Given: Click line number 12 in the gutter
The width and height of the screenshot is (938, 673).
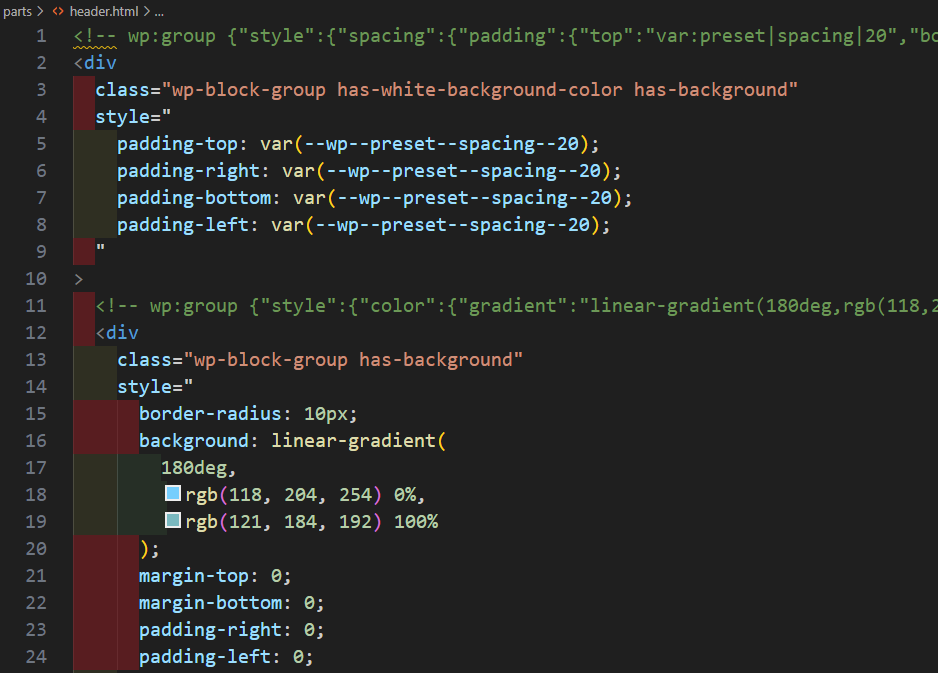Looking at the screenshot, I should pos(35,332).
